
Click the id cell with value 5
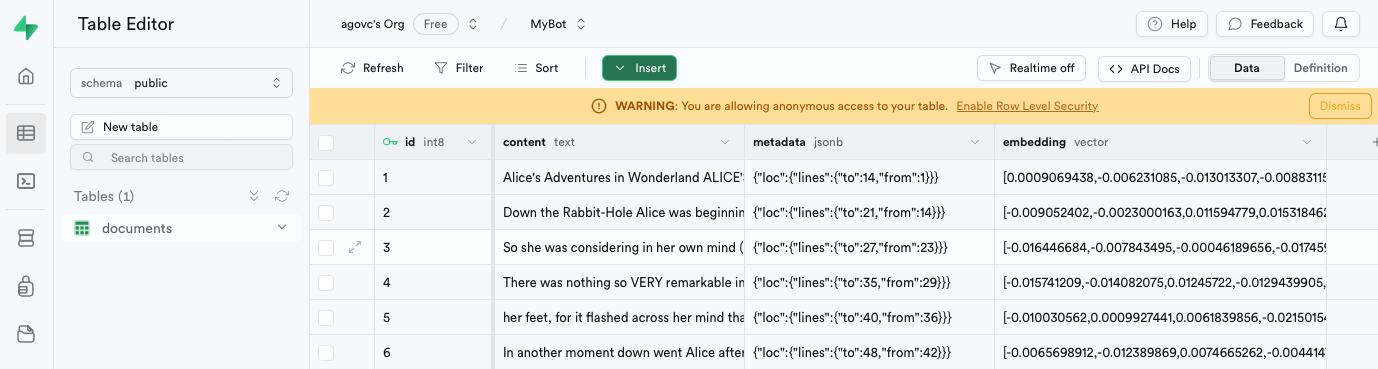[434, 317]
